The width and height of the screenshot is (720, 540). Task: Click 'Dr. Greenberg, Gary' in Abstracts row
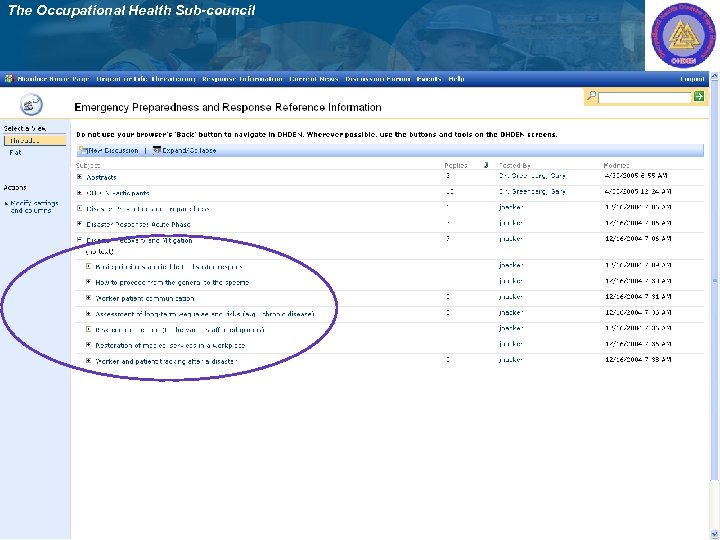(532, 176)
